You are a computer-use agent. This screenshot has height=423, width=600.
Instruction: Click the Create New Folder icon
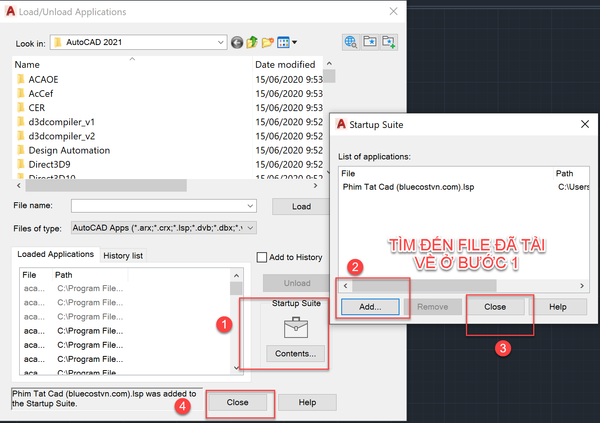(x=269, y=42)
